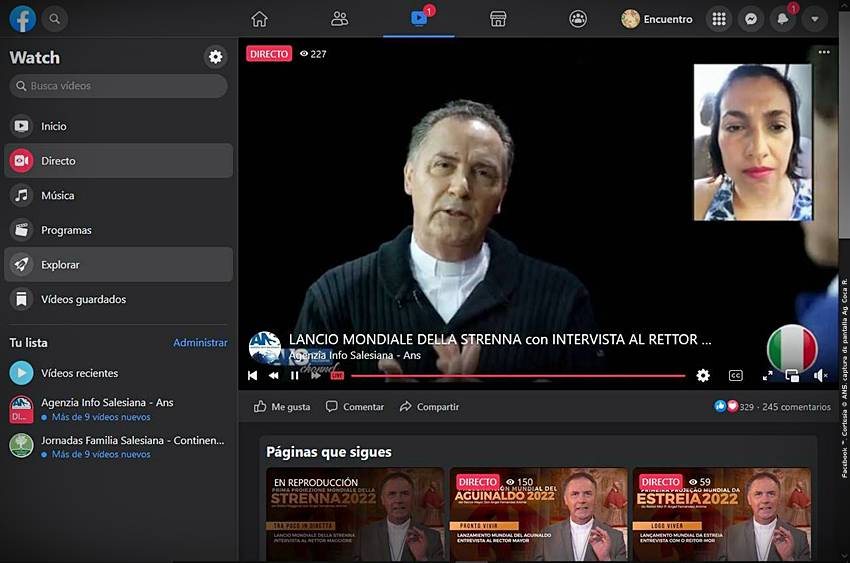The width and height of the screenshot is (850, 563).
Task: Pause the live video
Action: point(294,376)
